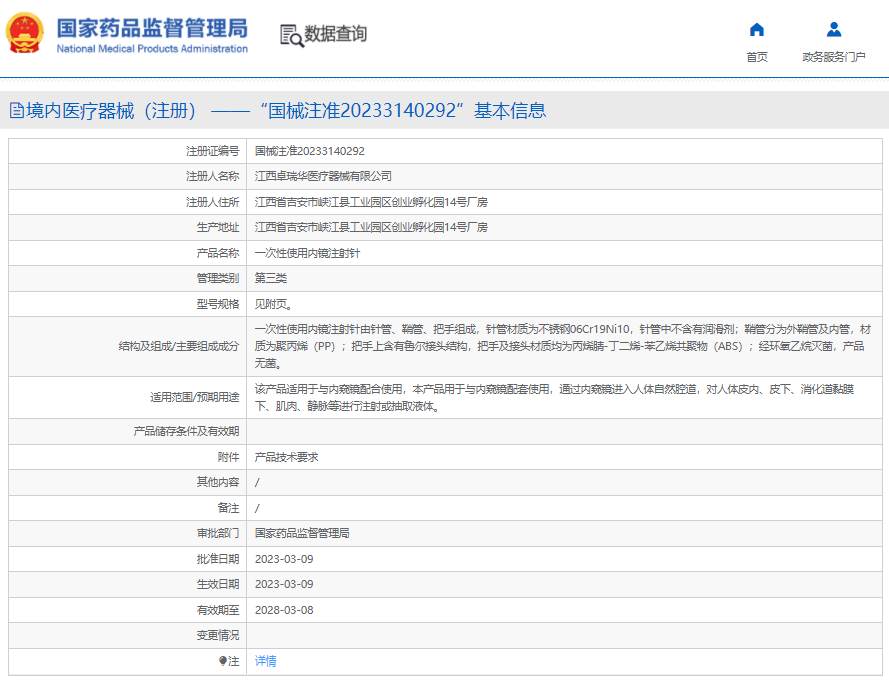Screen dimensions: 889x682
Task: Open the 详情 link
Action: pos(265,661)
